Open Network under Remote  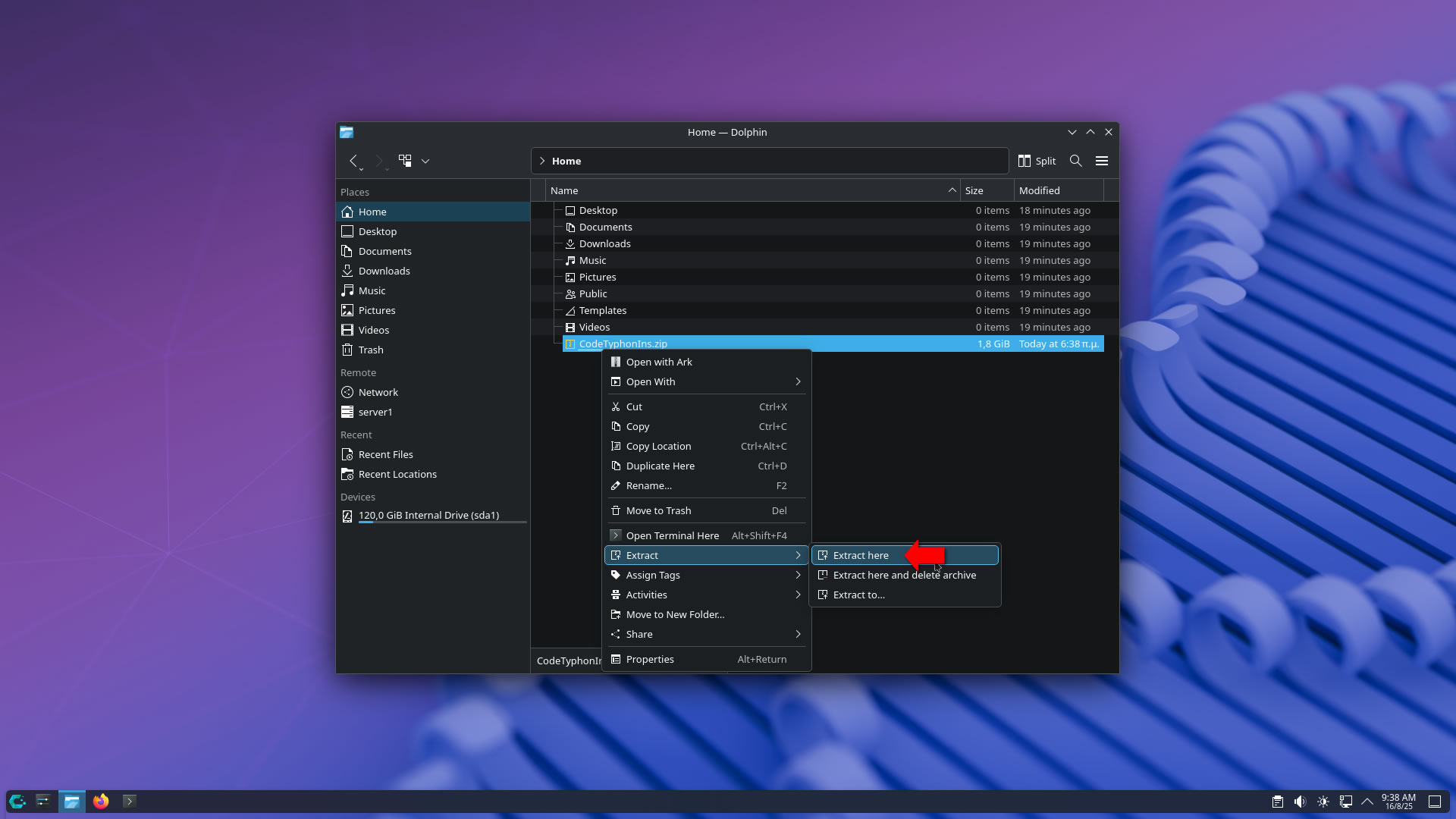point(433,392)
